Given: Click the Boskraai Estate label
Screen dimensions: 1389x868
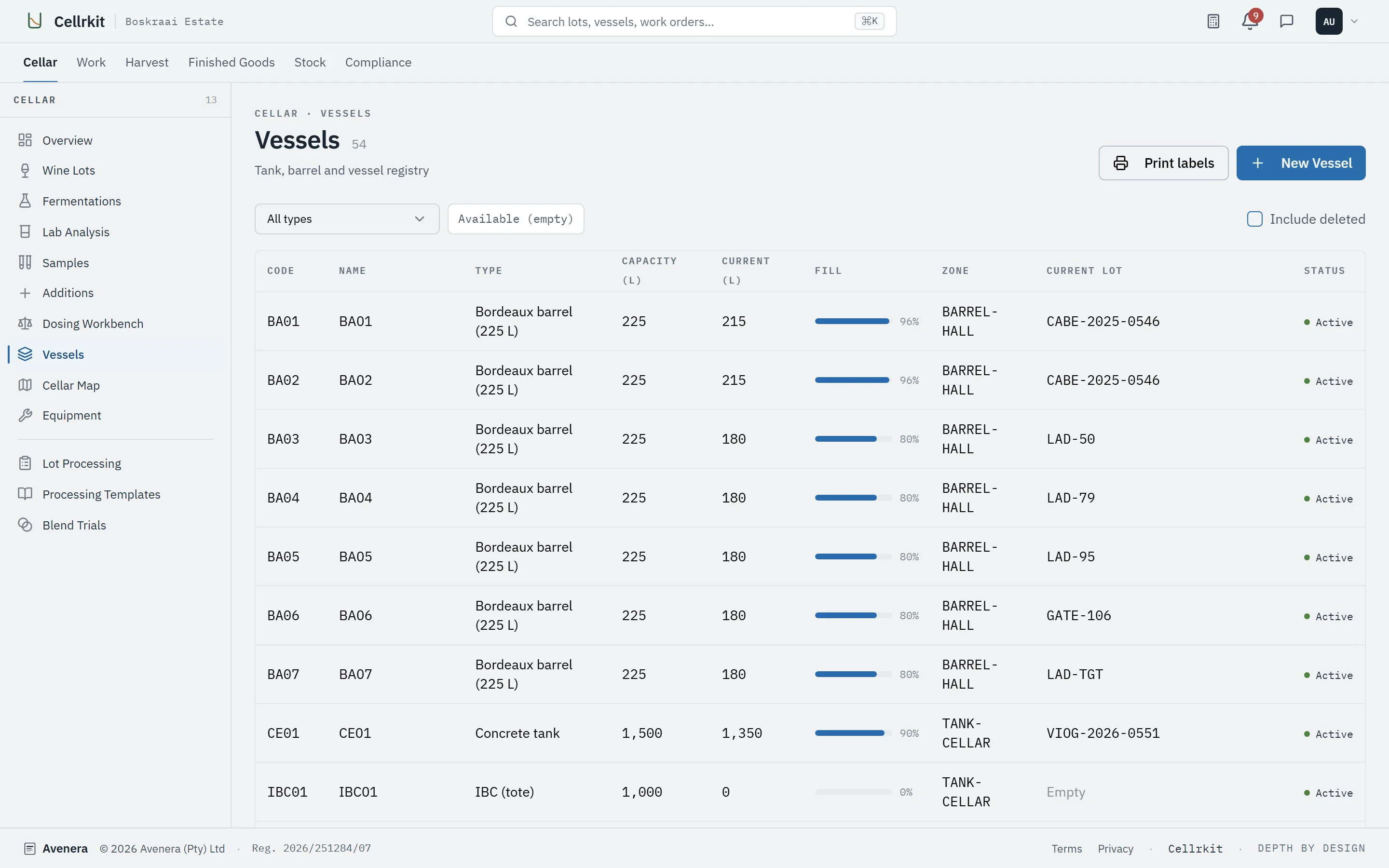Looking at the screenshot, I should coord(175,22).
